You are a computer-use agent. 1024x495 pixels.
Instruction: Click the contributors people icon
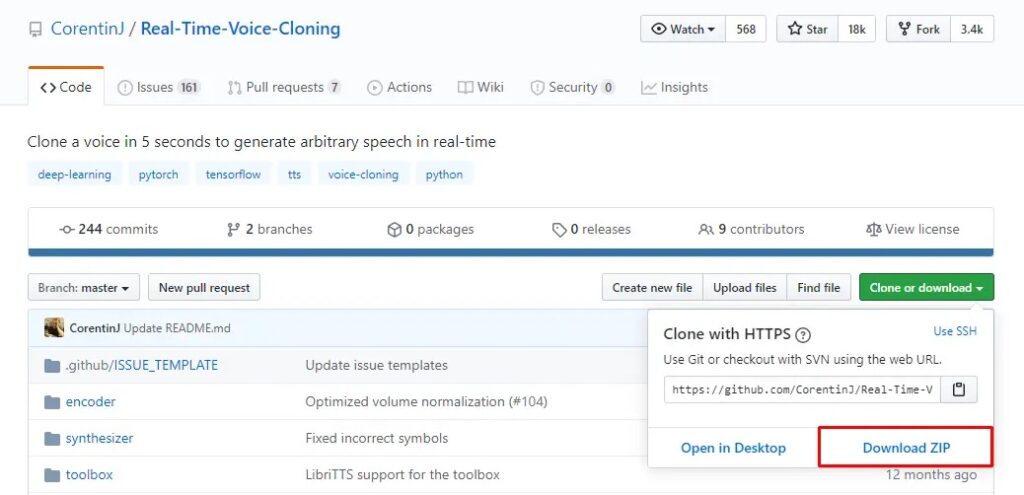(x=706, y=230)
